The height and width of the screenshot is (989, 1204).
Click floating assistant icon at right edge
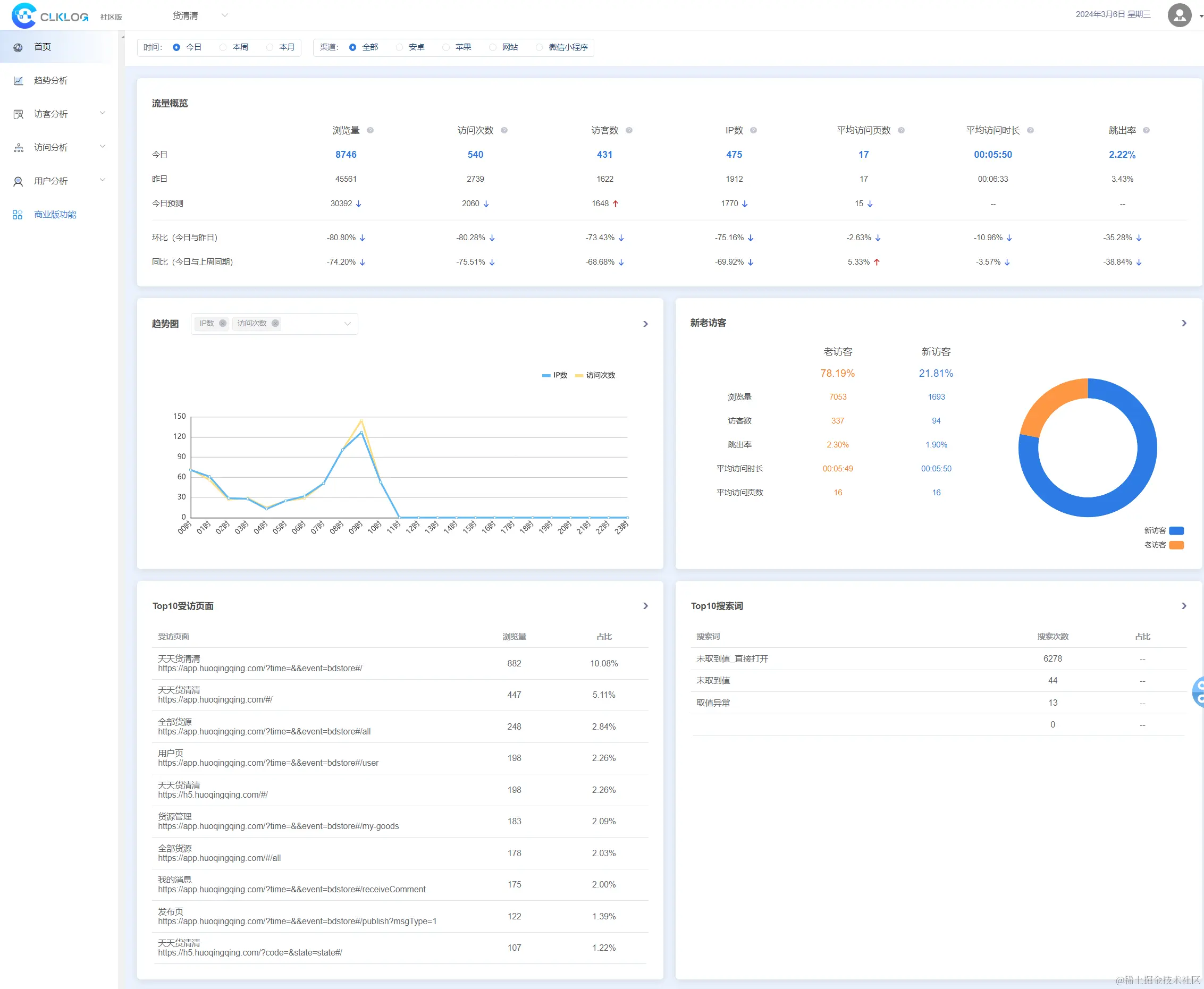1198,691
